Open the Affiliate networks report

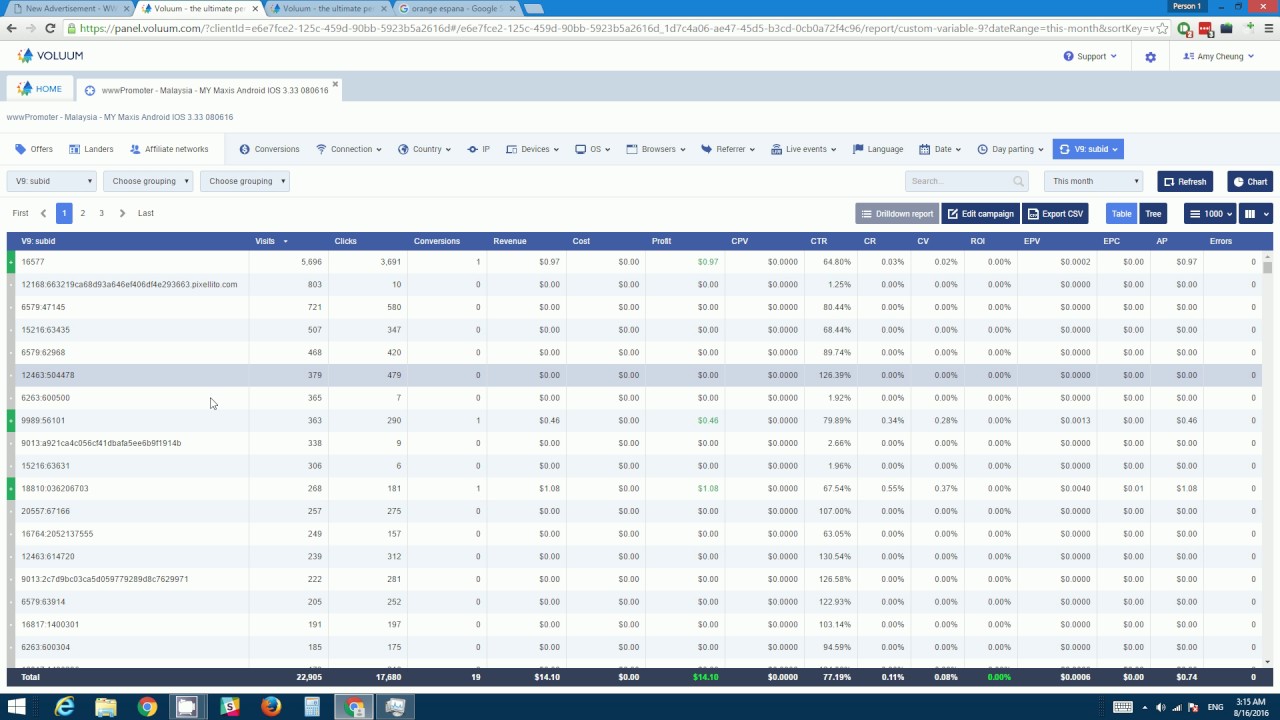[x=169, y=149]
